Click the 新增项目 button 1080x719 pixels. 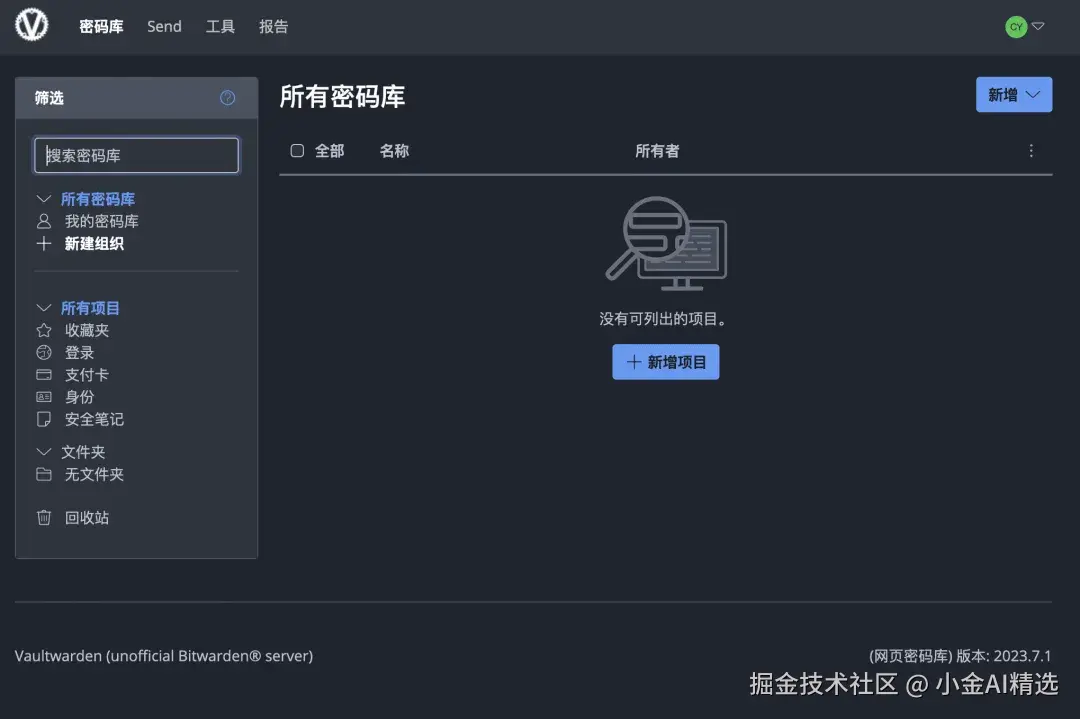pyautogui.click(x=666, y=362)
